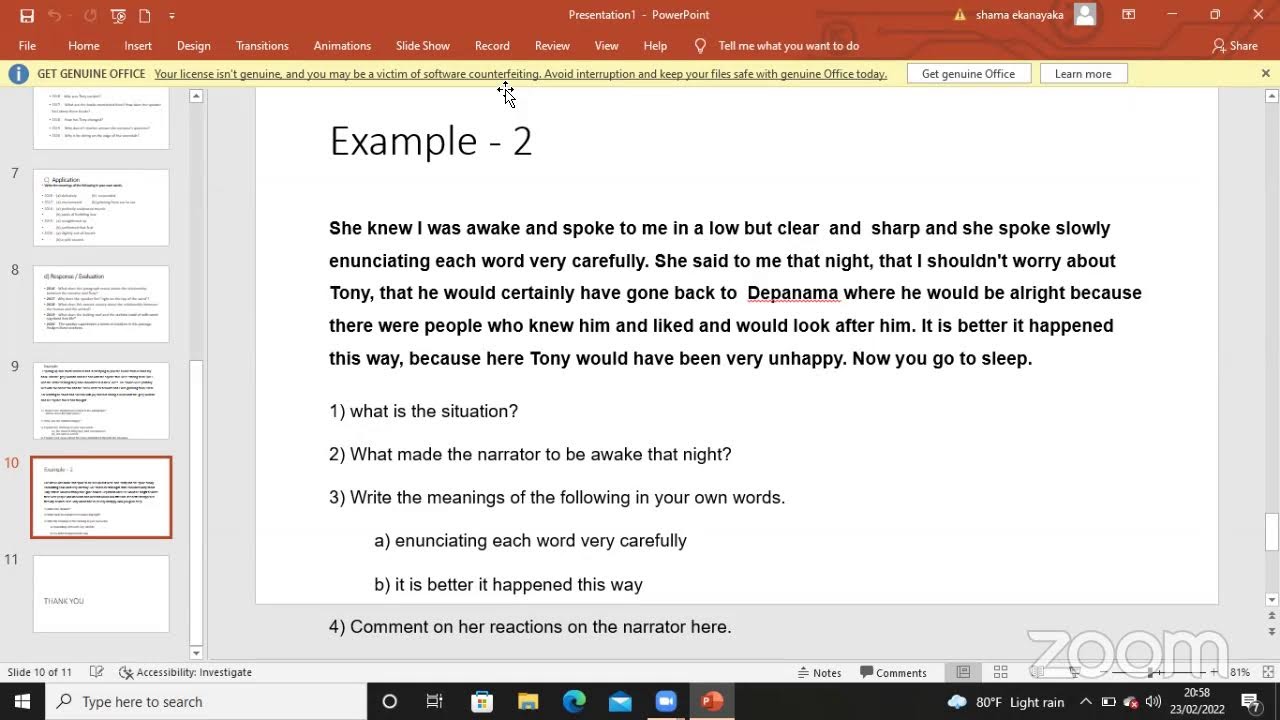This screenshot has width=1280, height=720.
Task: Open the Zoom app from the taskbar
Action: point(666,702)
